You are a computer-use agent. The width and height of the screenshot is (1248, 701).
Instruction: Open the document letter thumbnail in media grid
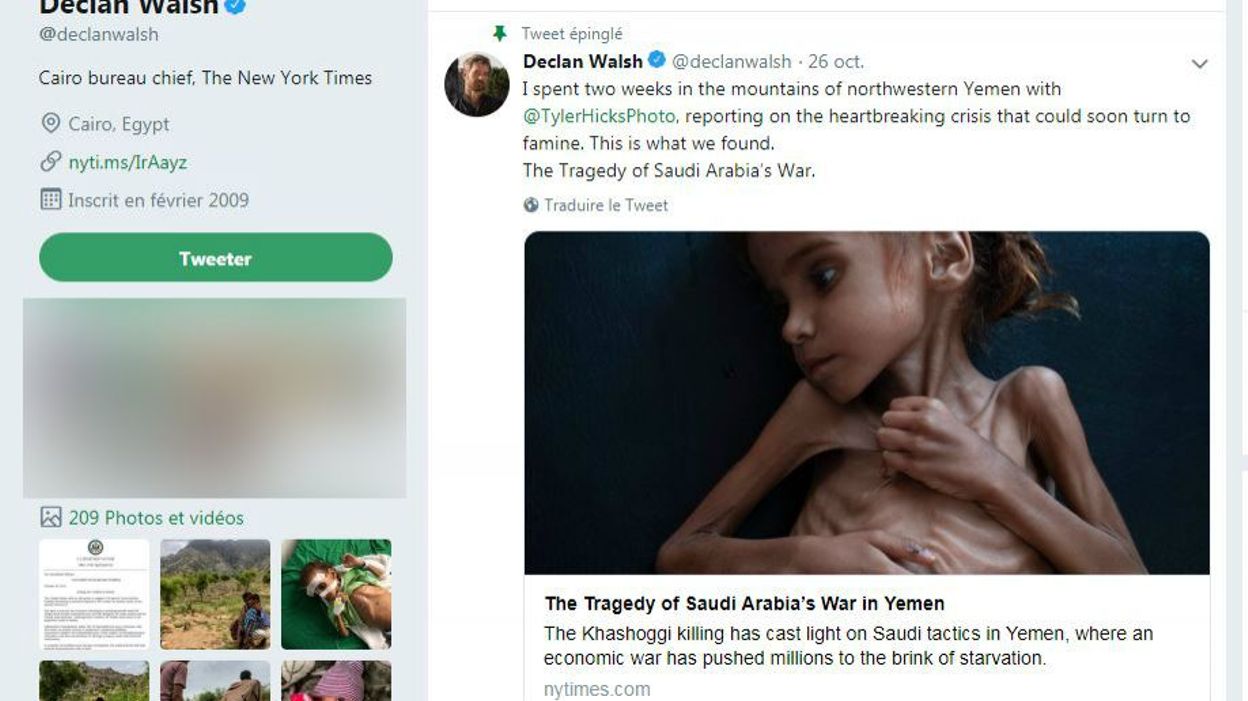[94, 595]
